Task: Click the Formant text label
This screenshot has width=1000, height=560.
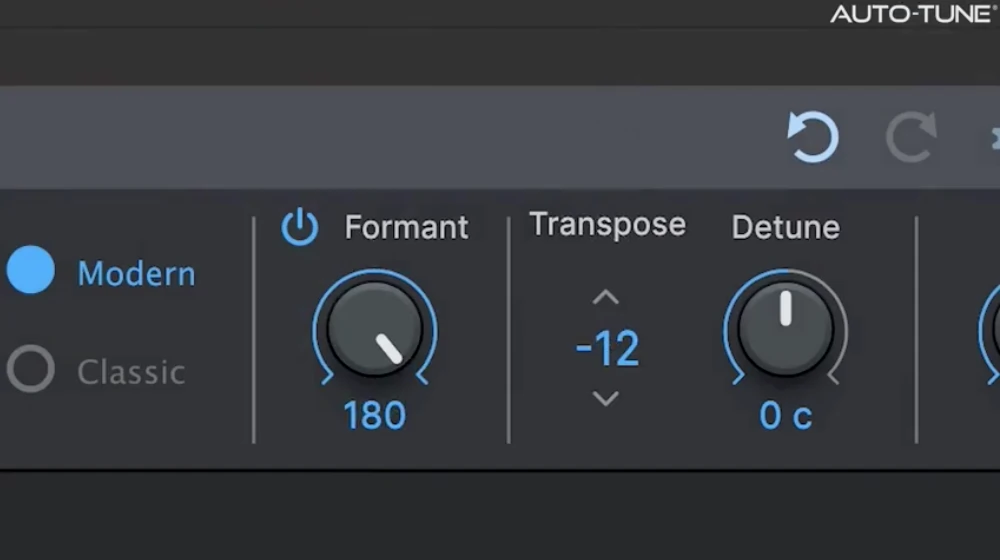Action: click(406, 228)
